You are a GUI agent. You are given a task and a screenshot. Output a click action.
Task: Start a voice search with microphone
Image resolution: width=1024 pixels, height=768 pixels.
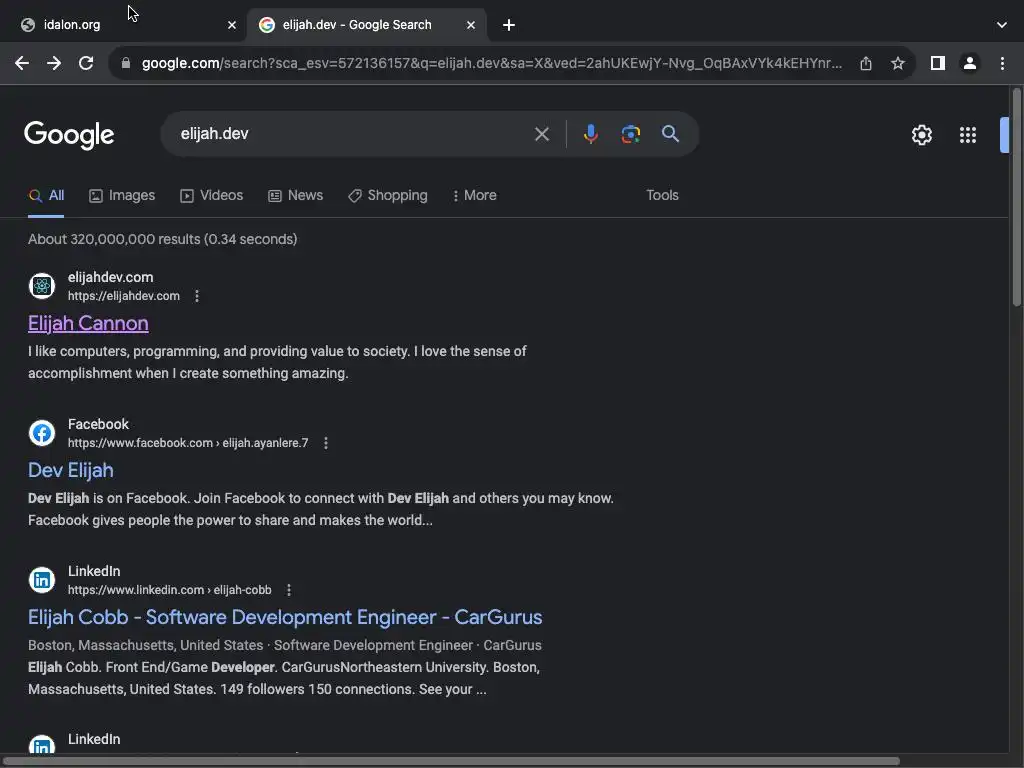pyautogui.click(x=590, y=134)
